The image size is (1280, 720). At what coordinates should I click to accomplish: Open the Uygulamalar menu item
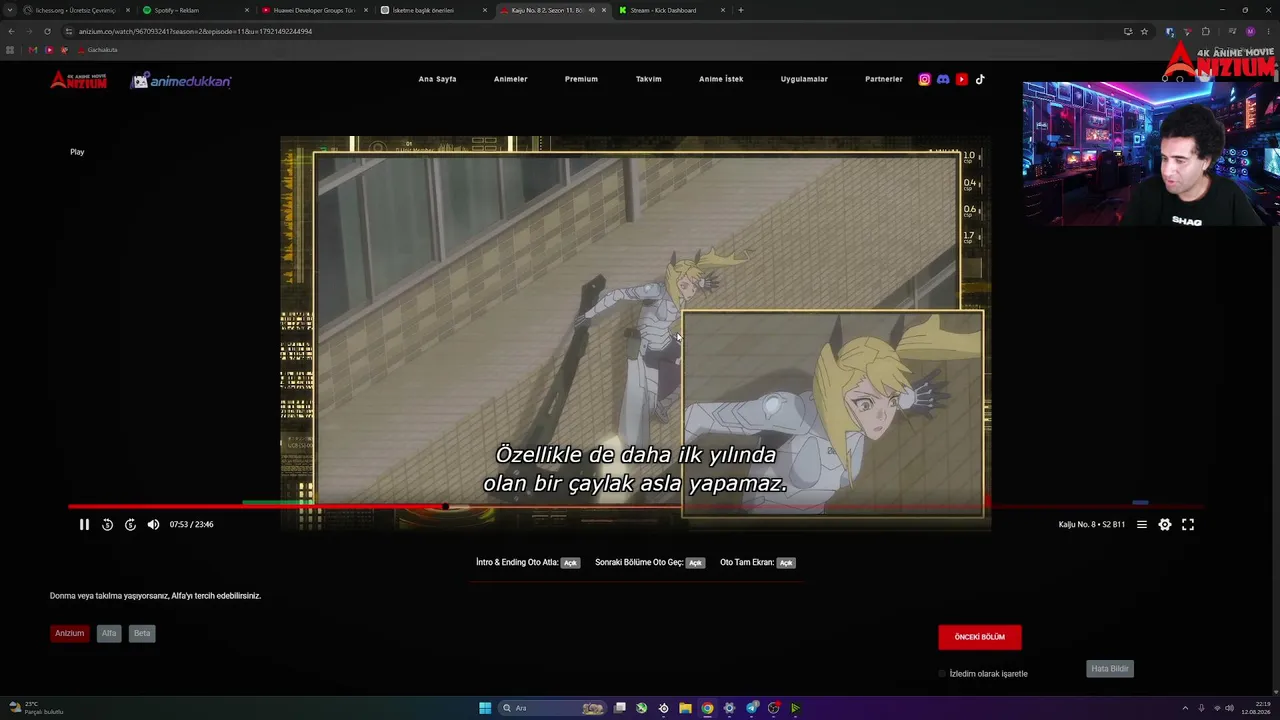(804, 79)
